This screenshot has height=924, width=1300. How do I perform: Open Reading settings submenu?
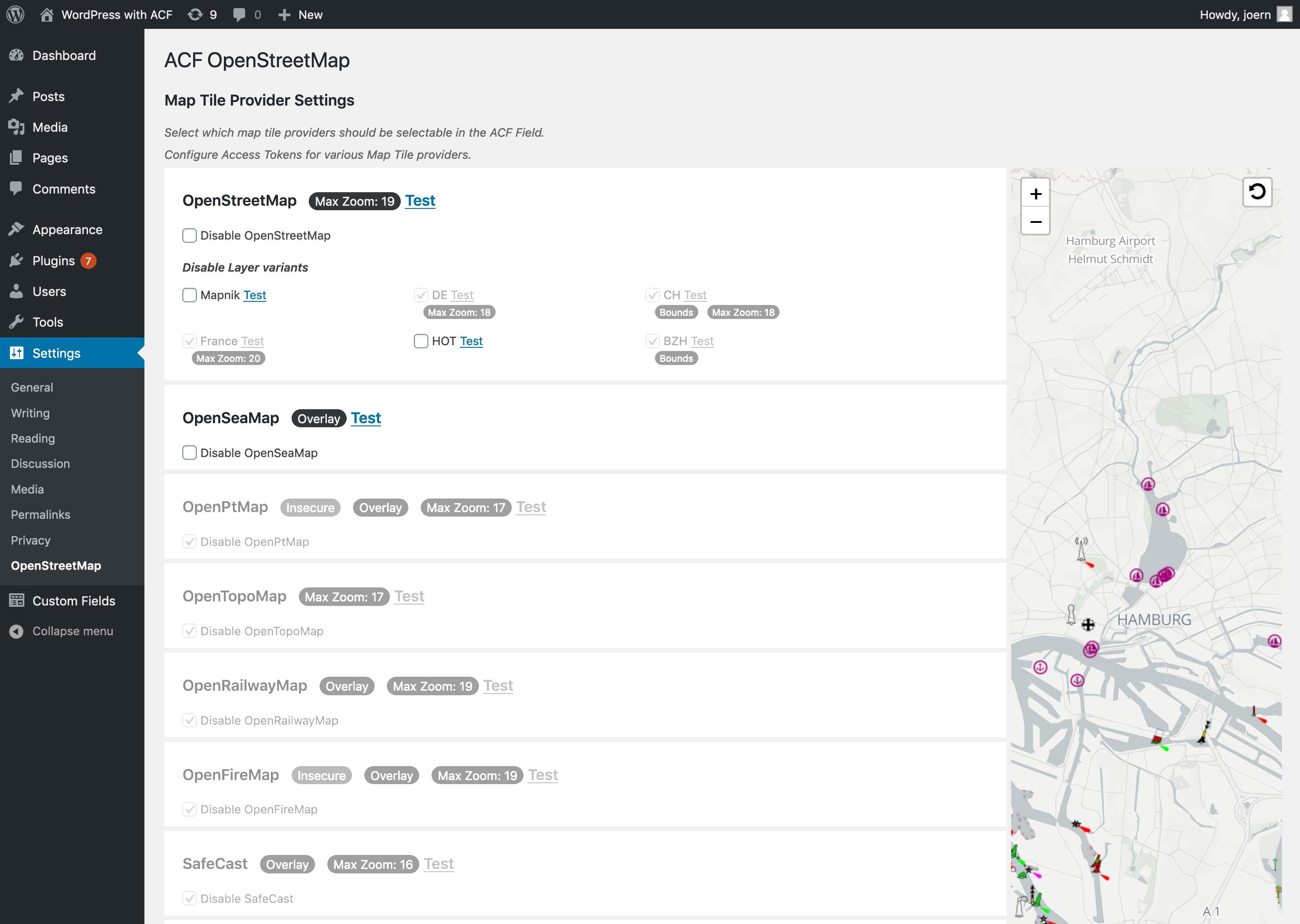(33, 438)
